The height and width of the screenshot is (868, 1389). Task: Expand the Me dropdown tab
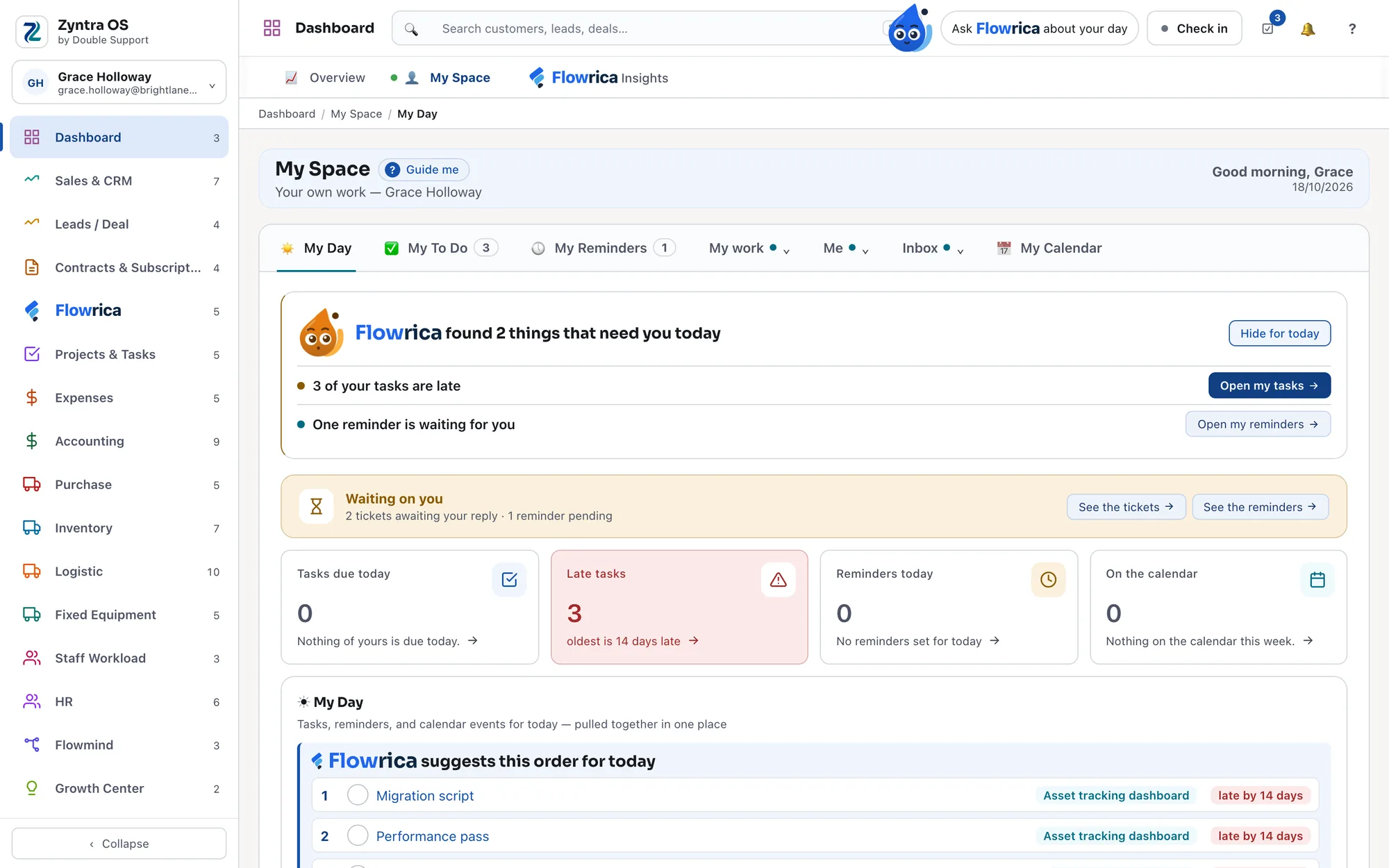coord(846,248)
